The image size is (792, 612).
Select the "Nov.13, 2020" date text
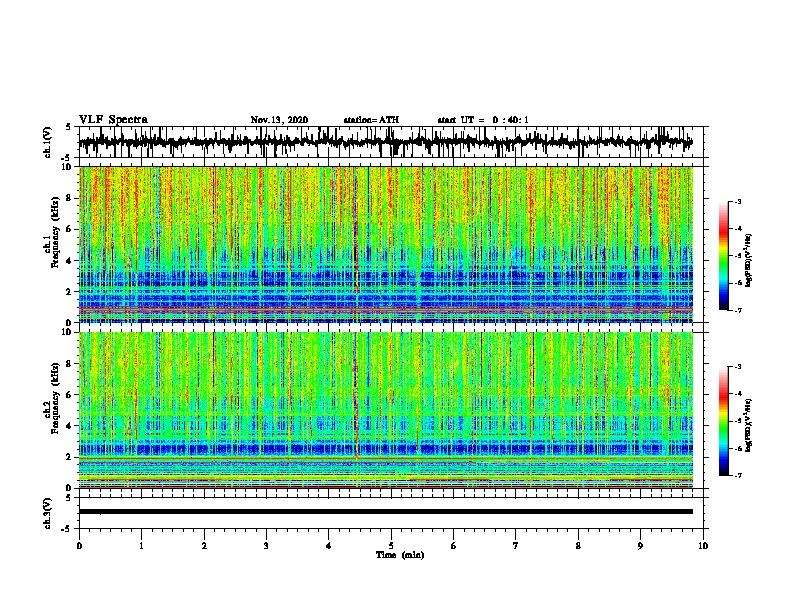click(x=279, y=120)
